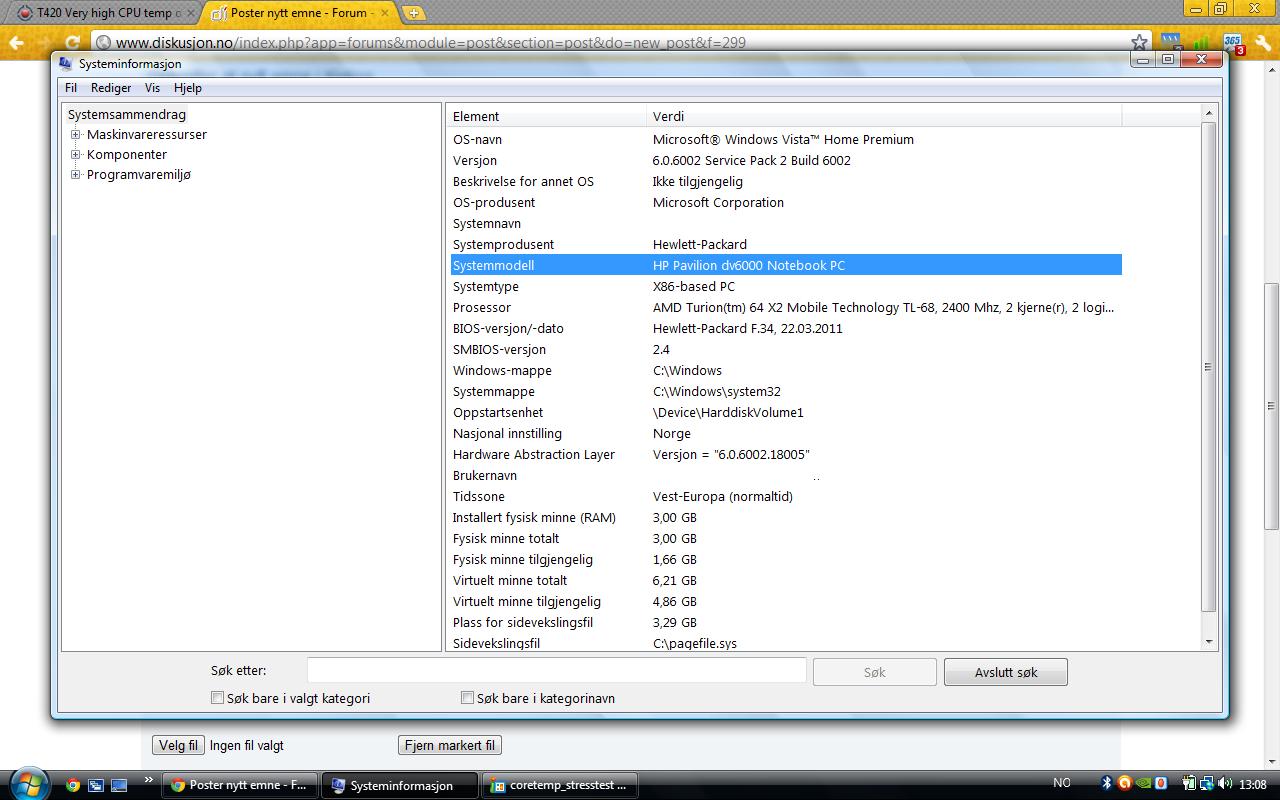1280x800 pixels.
Task: Click the Systeminformasjon taskbar button
Action: coord(400,785)
